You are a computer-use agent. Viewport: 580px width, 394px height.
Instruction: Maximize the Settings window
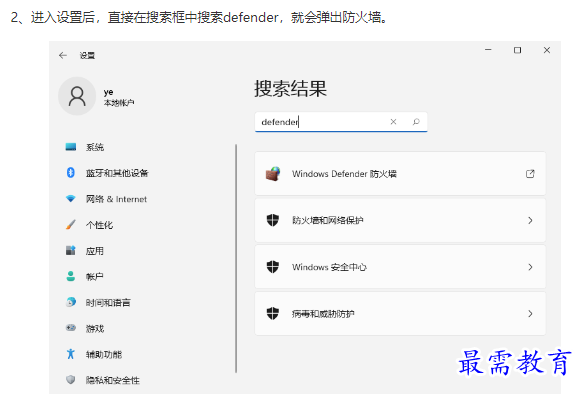(x=517, y=50)
